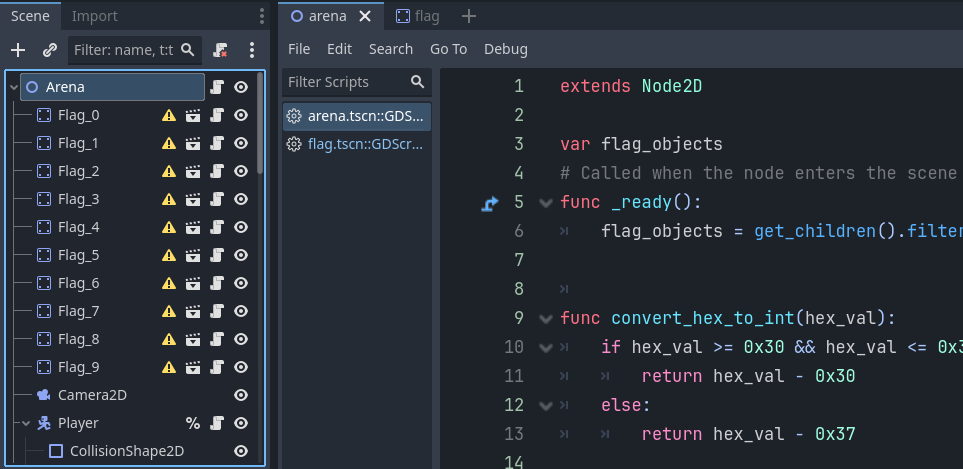The image size is (963, 469).
Task: Add a new child node with plus icon
Action: tap(18, 50)
